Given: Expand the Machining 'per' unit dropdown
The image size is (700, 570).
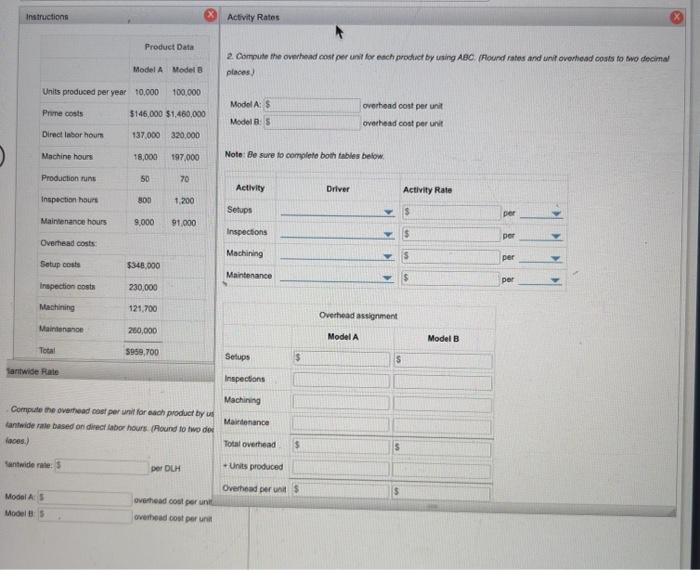Looking at the screenshot, I should (540, 258).
